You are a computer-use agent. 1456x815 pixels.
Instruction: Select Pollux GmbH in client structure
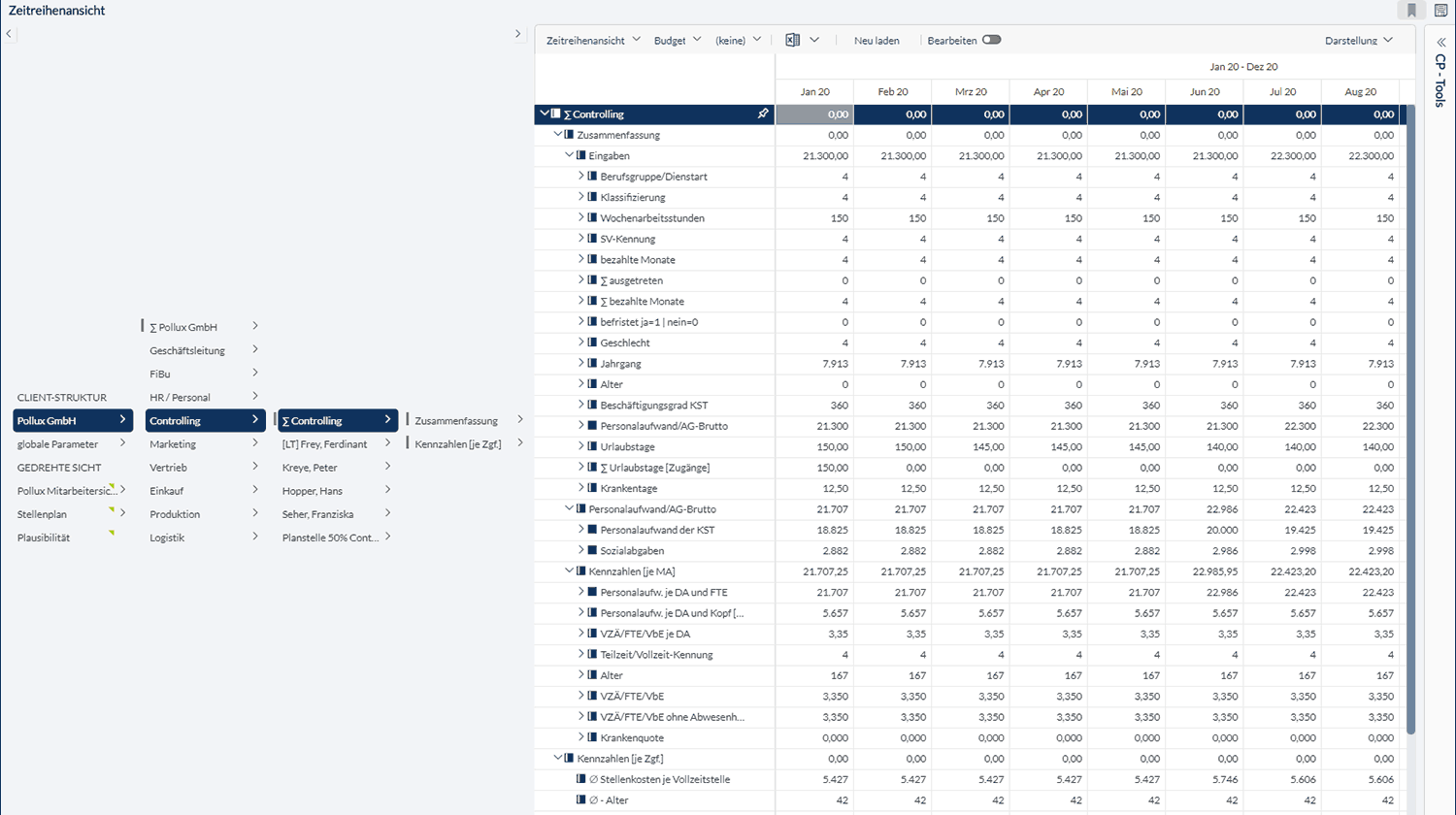[x=73, y=420]
